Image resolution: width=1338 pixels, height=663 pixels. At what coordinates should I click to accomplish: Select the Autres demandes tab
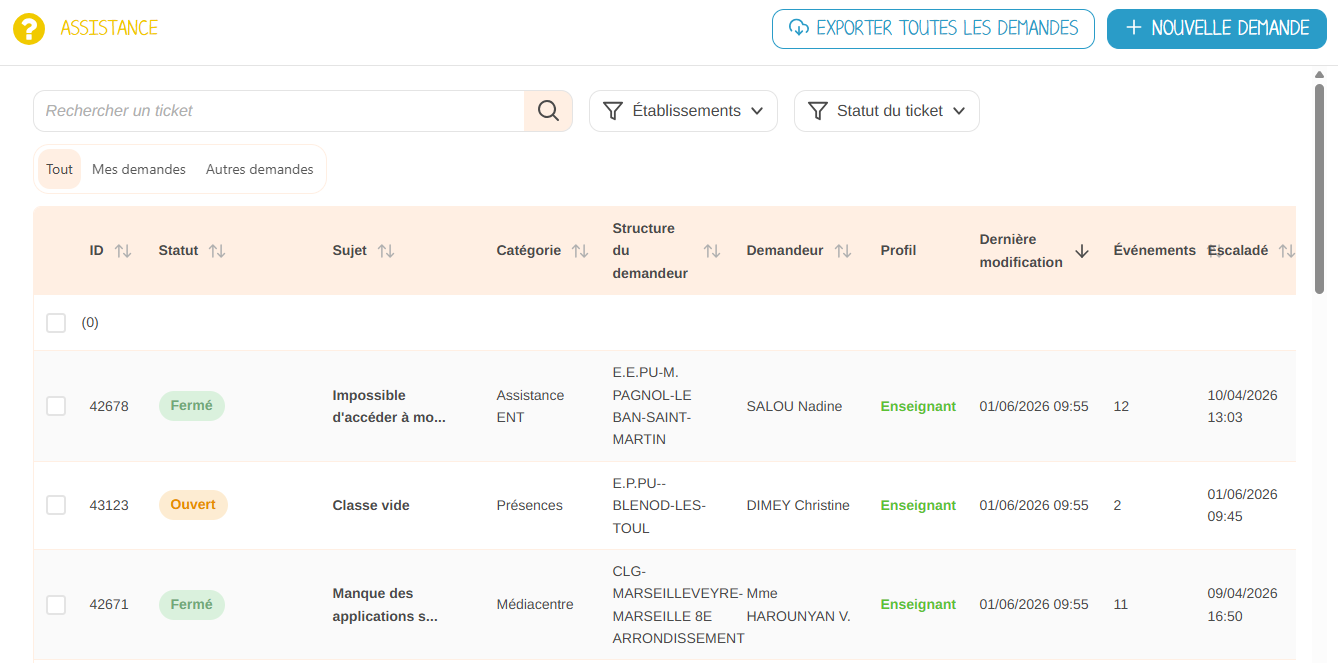click(260, 169)
